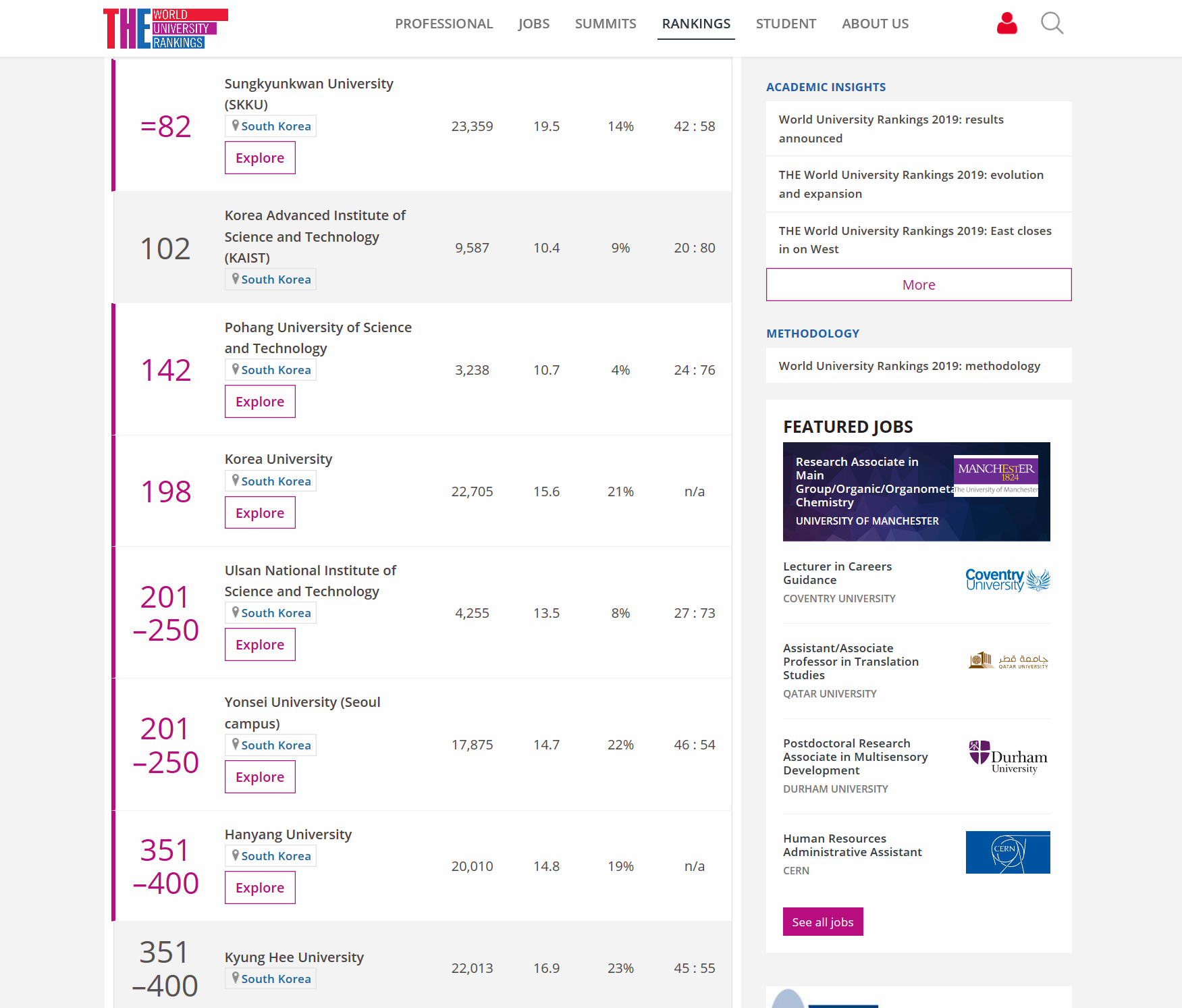Click South Korea tag under KAIST
The width and height of the screenshot is (1182, 1008).
coord(271,280)
